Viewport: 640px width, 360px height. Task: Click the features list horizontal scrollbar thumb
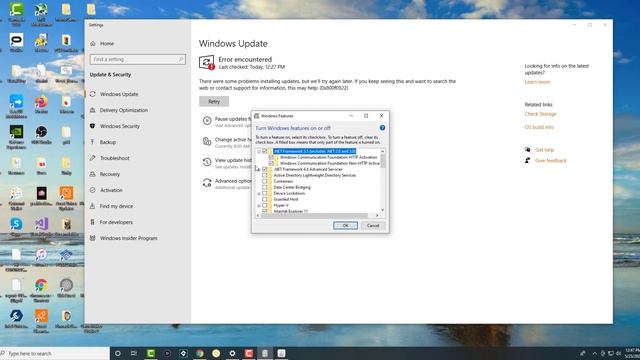point(314,216)
